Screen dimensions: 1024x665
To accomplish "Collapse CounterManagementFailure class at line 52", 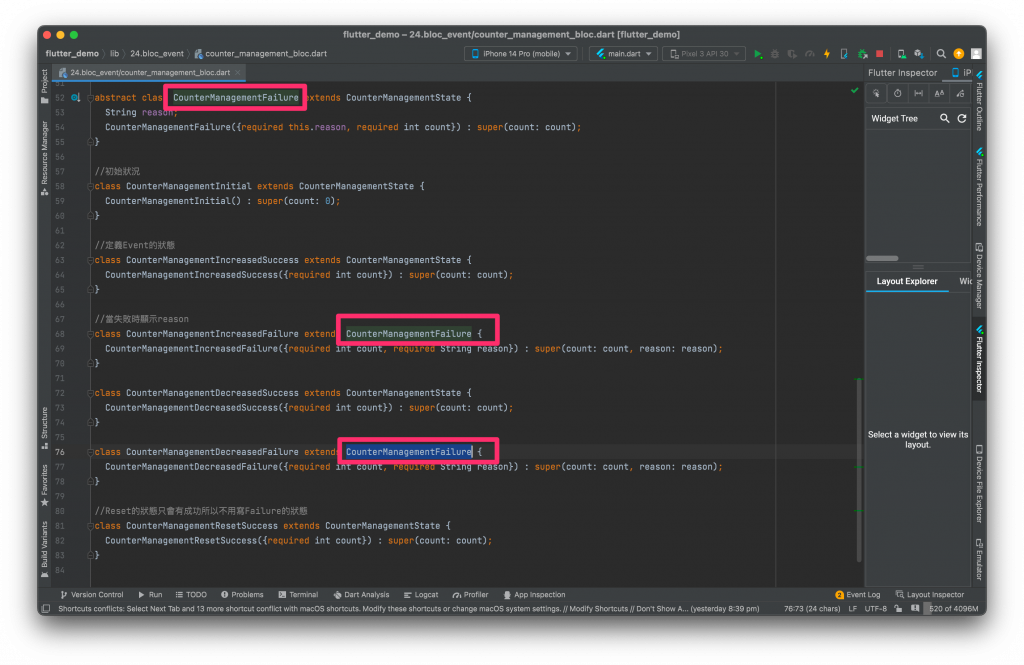I will [x=90, y=98].
